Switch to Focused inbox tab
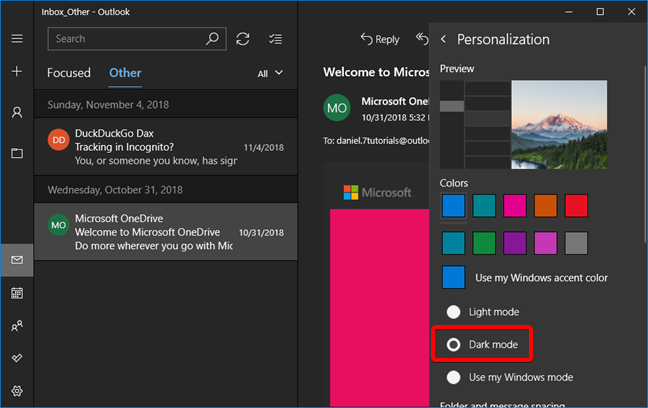Image resolution: width=648 pixels, height=408 pixels. (69, 73)
